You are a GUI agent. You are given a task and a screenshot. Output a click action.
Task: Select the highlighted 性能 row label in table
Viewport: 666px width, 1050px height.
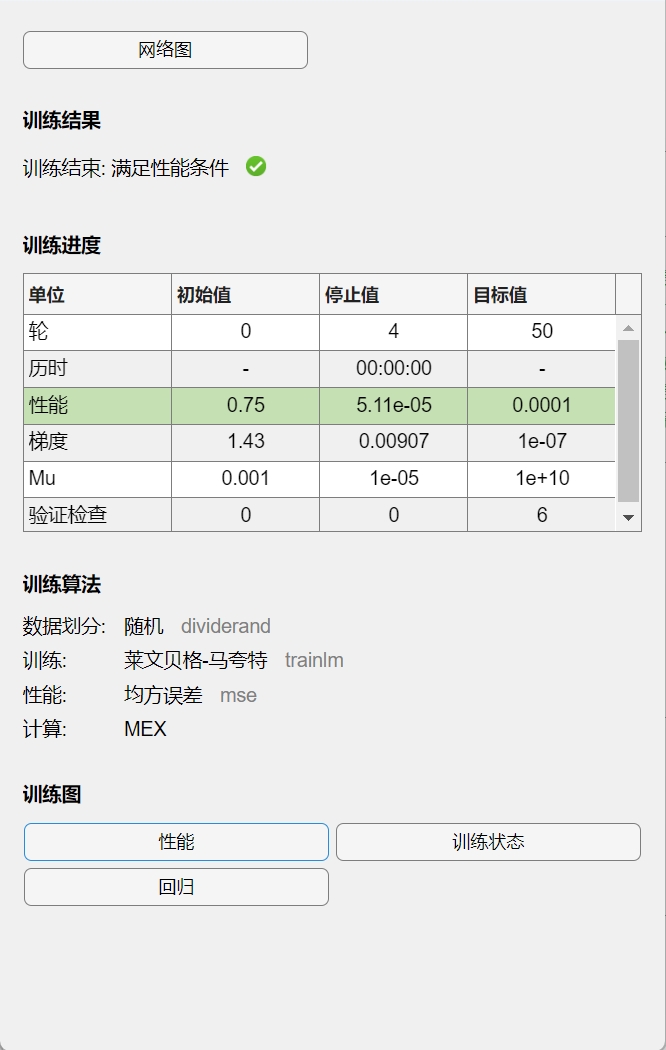pos(97,405)
